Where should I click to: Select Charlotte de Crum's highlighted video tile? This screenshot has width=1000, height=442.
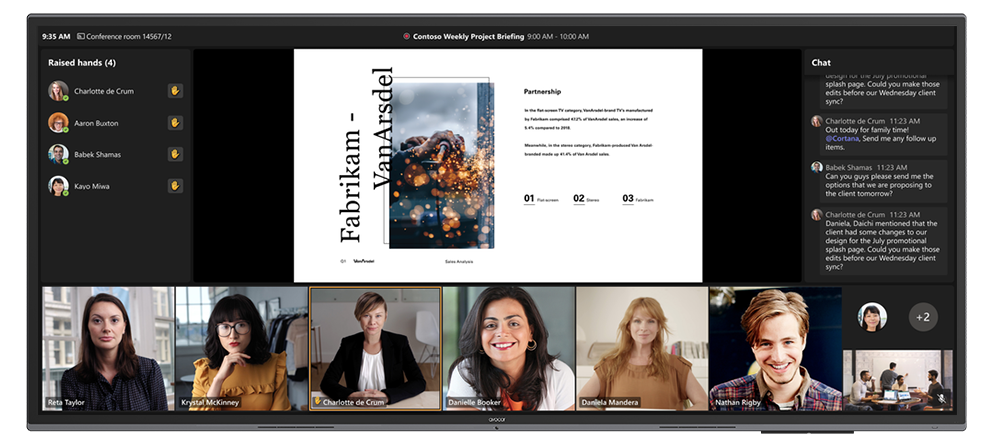(x=375, y=348)
